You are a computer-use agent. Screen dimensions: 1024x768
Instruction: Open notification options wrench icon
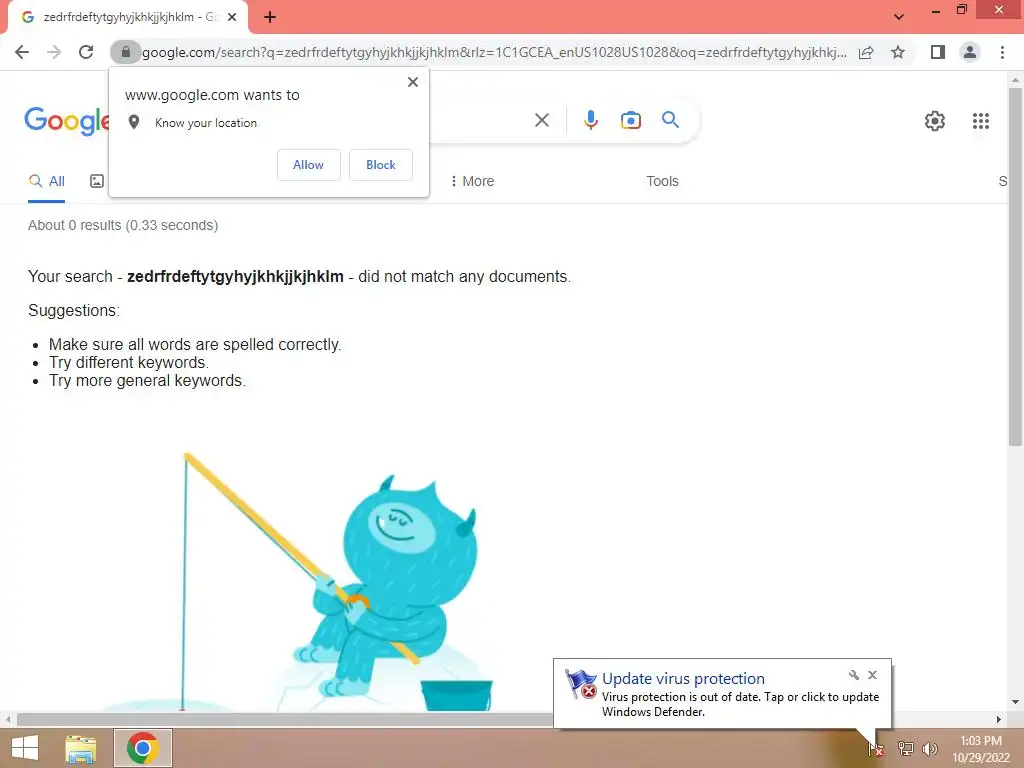(x=854, y=675)
